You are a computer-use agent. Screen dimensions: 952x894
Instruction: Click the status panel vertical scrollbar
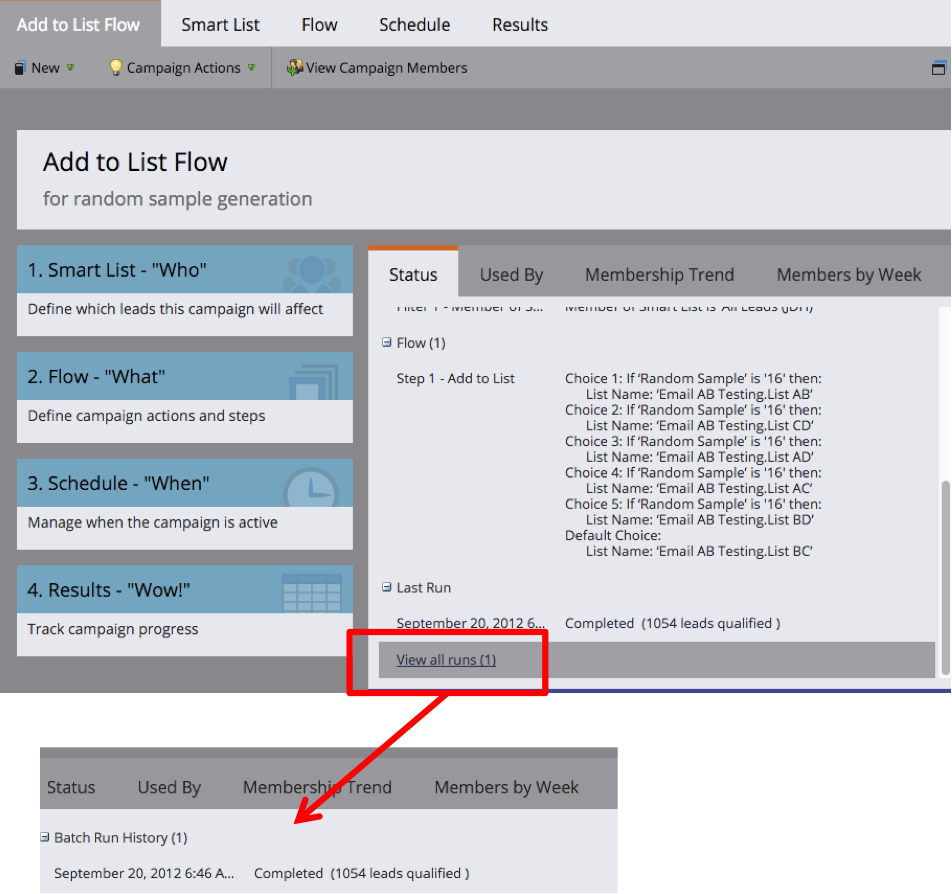[x=945, y=560]
